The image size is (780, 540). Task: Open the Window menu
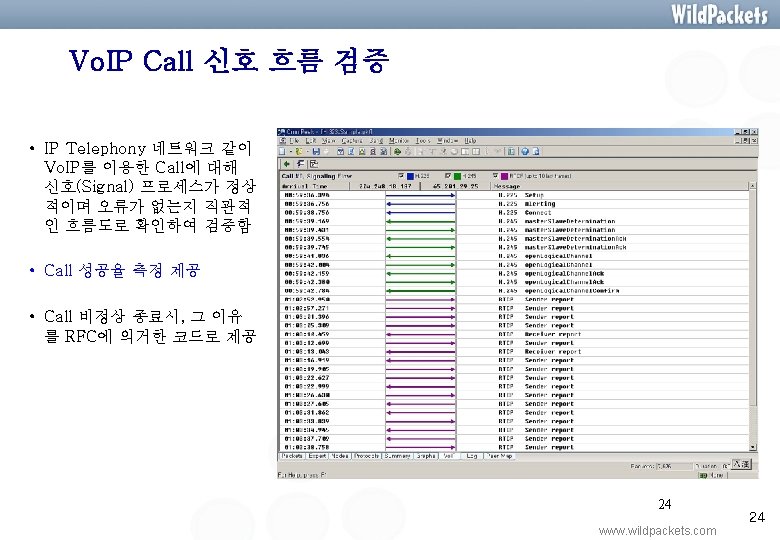pos(447,141)
